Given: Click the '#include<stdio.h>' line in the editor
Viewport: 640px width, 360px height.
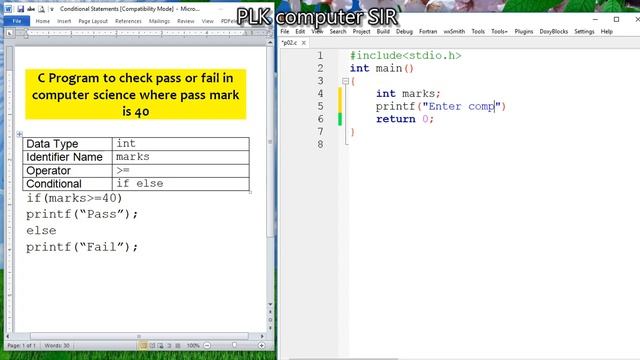Looking at the screenshot, I should [405, 56].
